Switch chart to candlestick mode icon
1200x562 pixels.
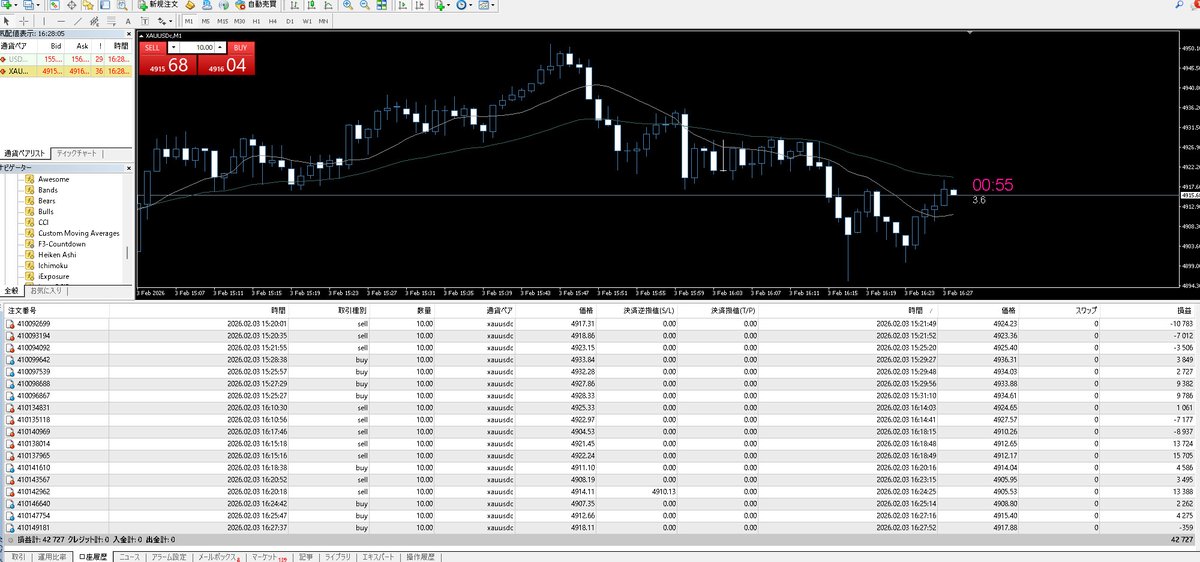(311, 5)
